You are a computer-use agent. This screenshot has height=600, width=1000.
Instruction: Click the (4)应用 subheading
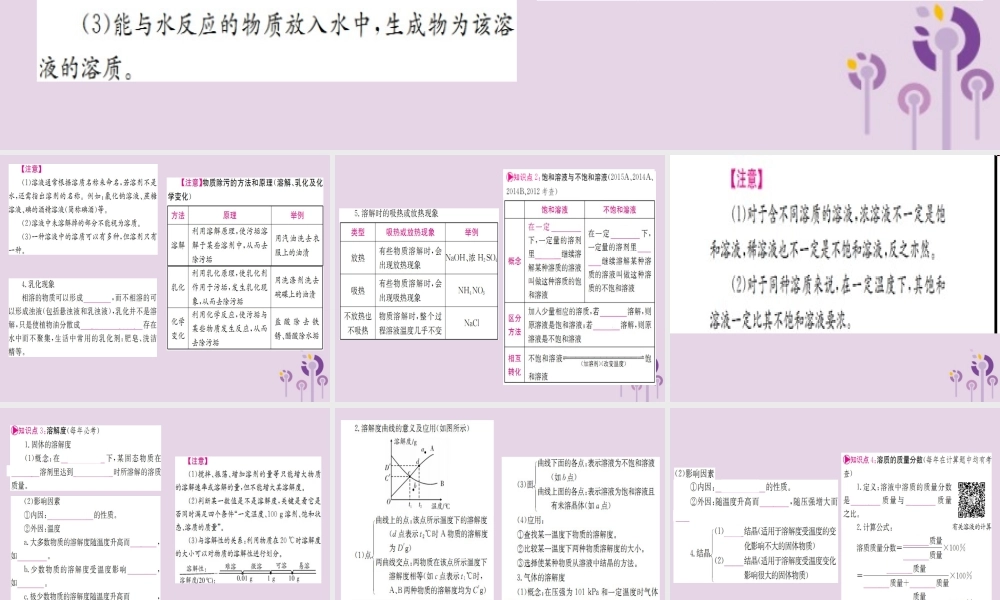pyautogui.click(x=530, y=520)
